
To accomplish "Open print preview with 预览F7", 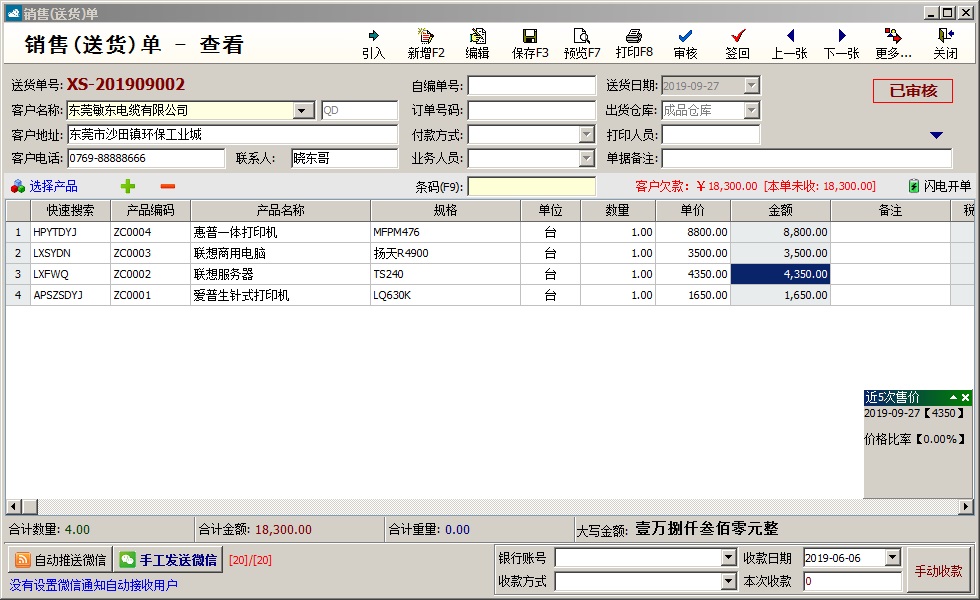I will click(582, 37).
